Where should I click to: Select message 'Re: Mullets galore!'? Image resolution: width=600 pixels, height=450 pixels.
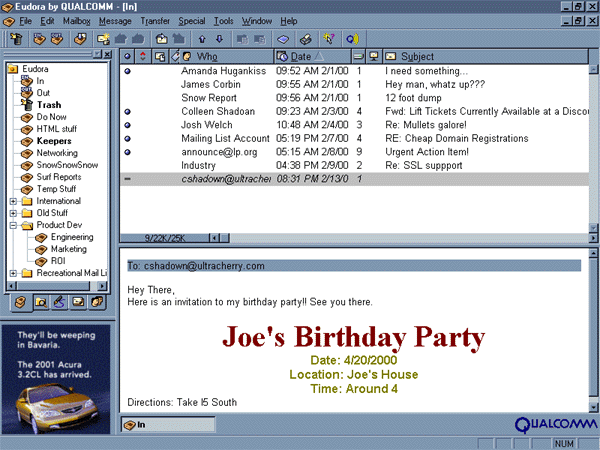pyautogui.click(x=354, y=125)
